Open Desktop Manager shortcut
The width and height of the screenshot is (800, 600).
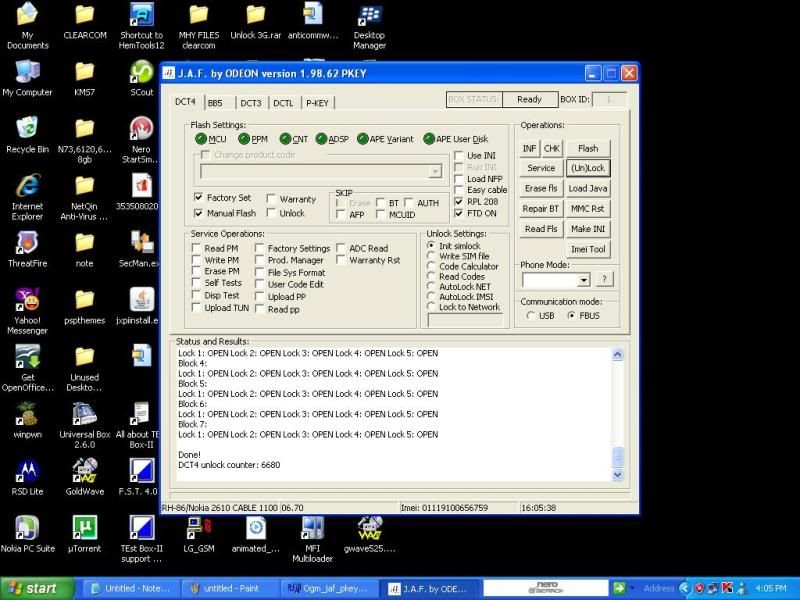(369, 26)
